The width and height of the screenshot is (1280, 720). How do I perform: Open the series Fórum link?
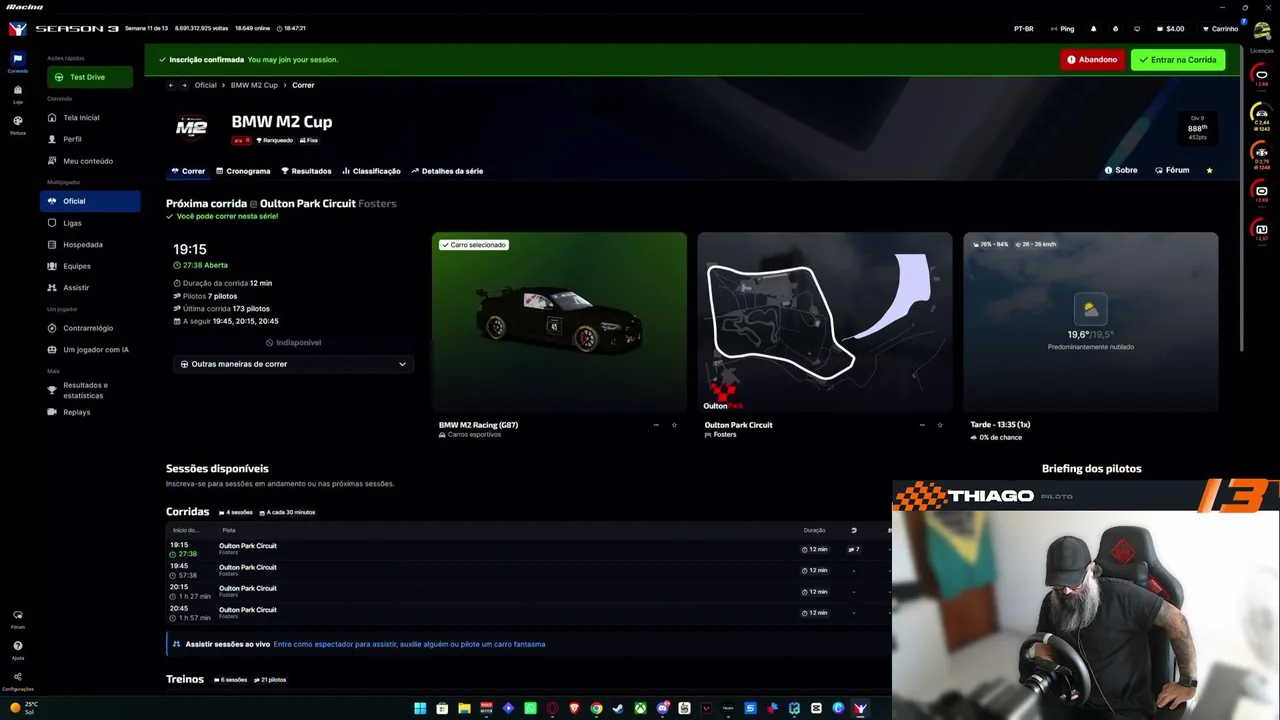coord(1172,171)
